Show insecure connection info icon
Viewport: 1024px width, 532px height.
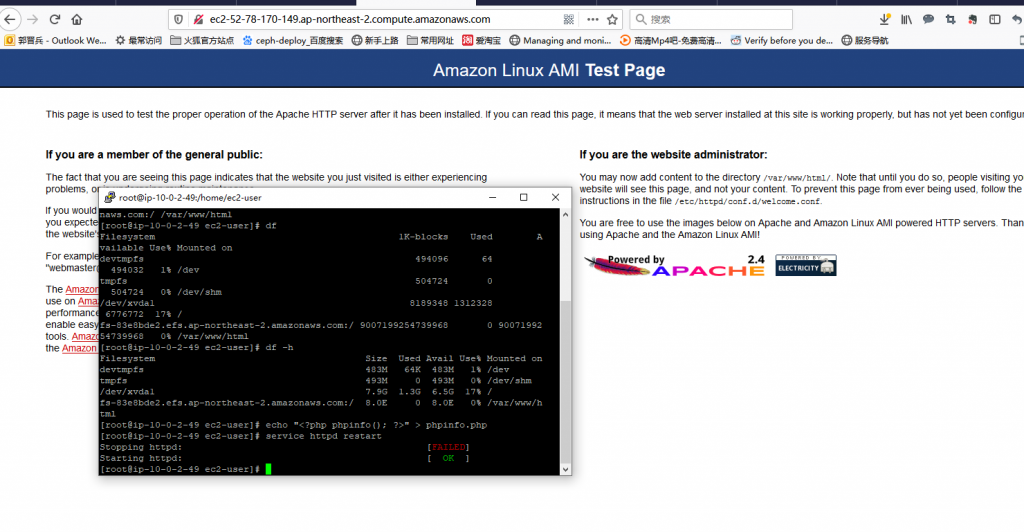click(199, 20)
